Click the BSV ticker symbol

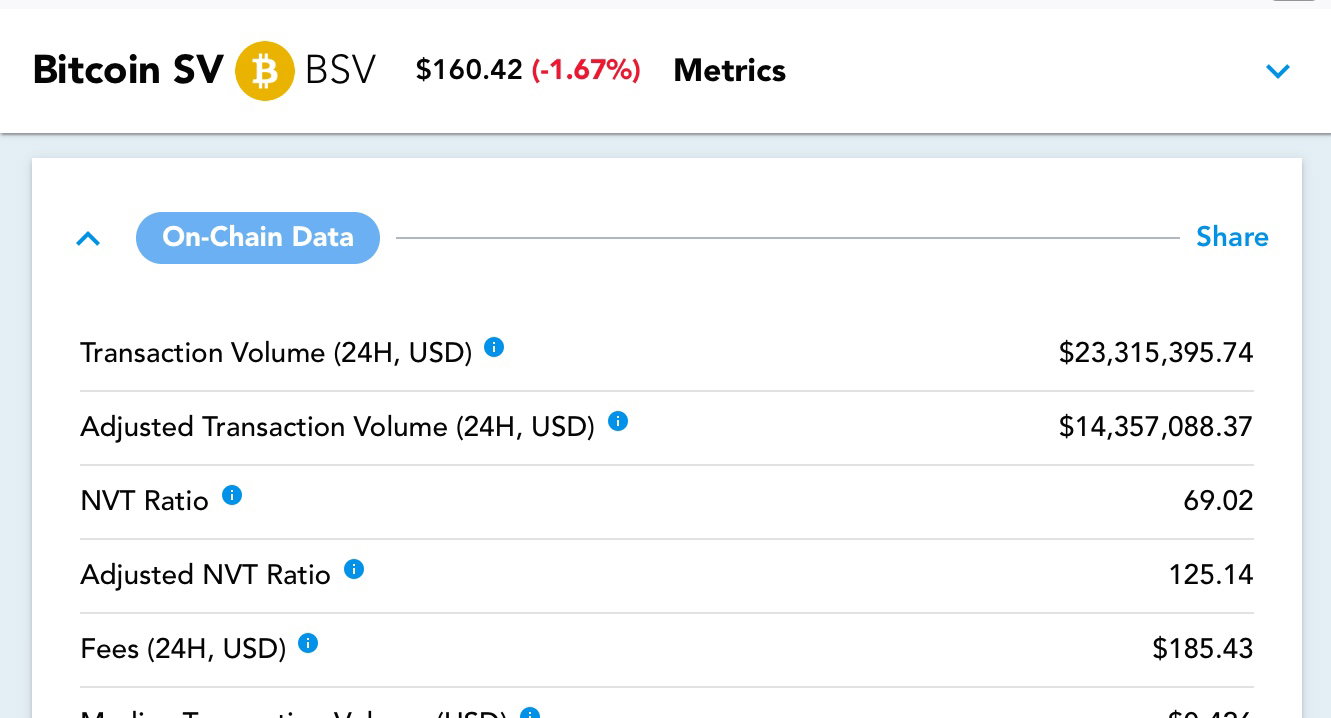[x=340, y=71]
